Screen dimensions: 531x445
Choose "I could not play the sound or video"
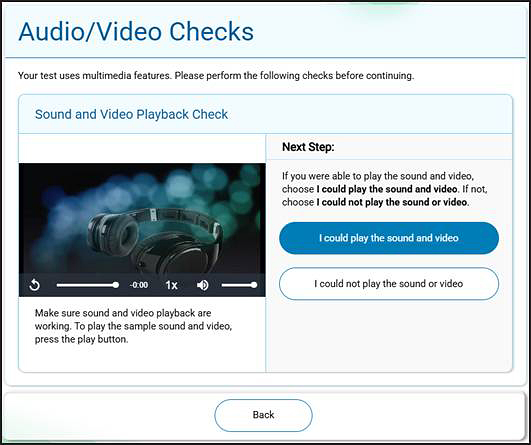[389, 284]
